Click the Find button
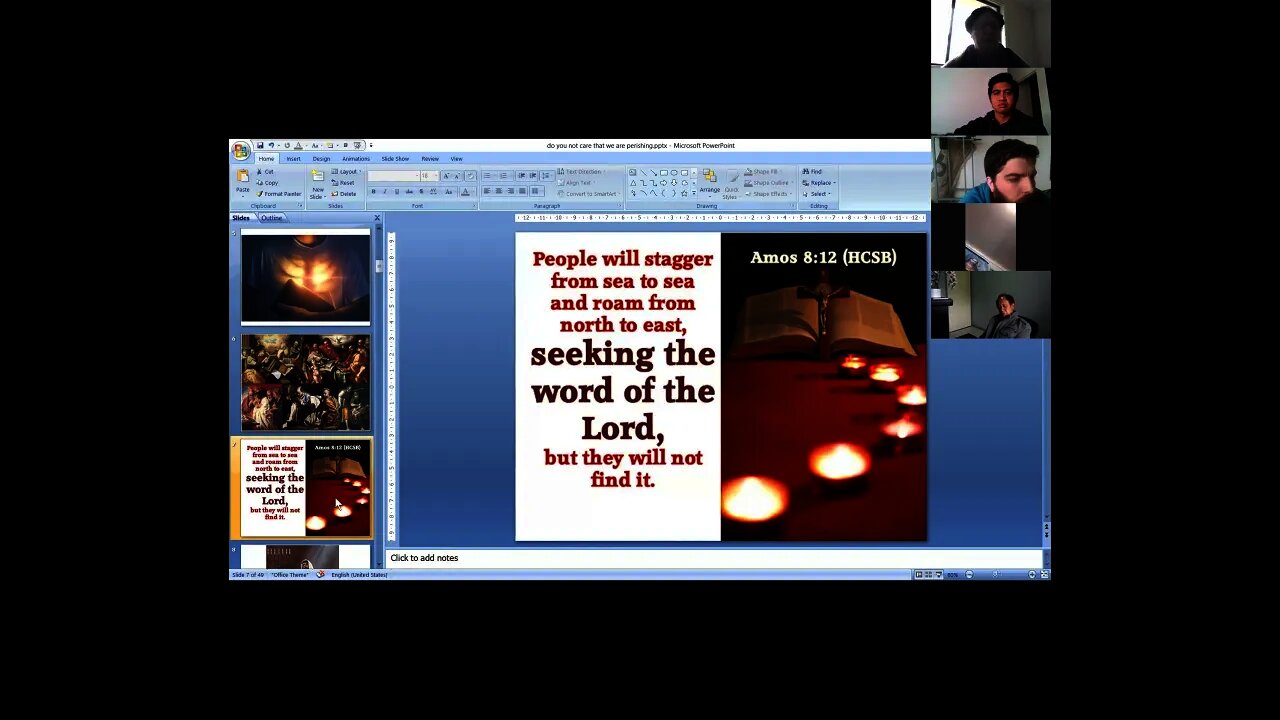 pos(810,172)
